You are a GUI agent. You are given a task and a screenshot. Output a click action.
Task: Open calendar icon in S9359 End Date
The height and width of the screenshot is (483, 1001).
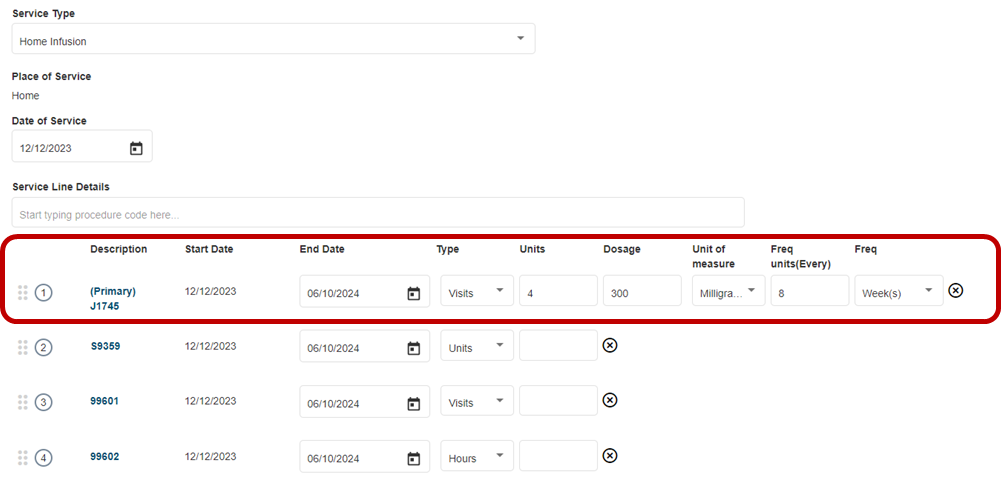(x=413, y=348)
